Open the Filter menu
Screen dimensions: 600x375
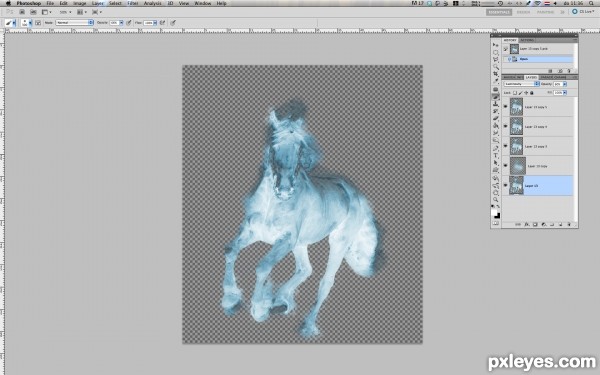point(133,3)
